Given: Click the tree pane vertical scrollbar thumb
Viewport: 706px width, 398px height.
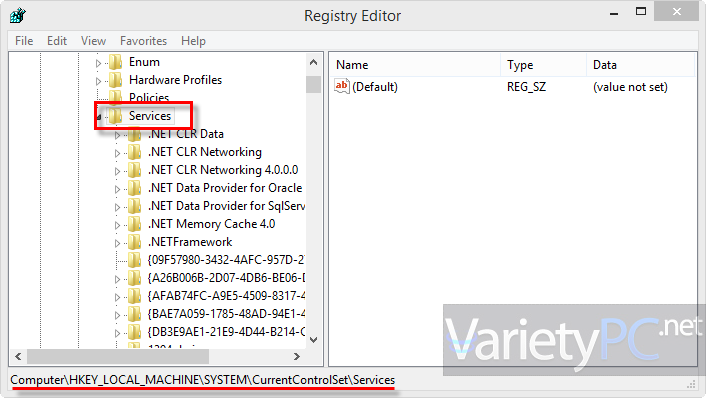Looking at the screenshot, I should click(x=313, y=84).
